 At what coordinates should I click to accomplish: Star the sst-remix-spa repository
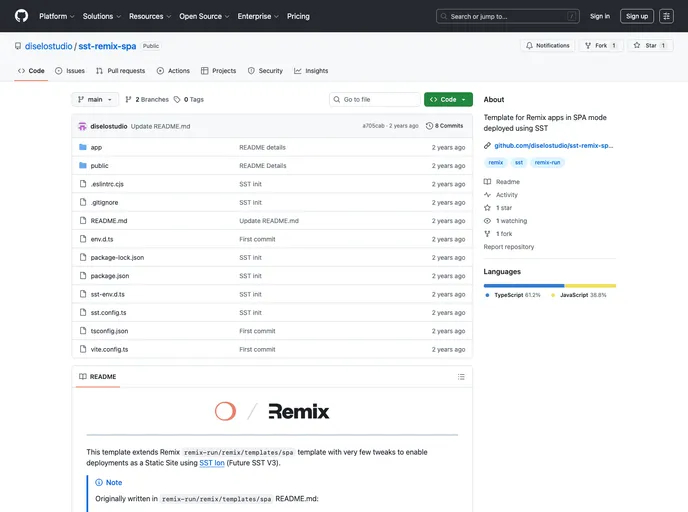coord(645,46)
